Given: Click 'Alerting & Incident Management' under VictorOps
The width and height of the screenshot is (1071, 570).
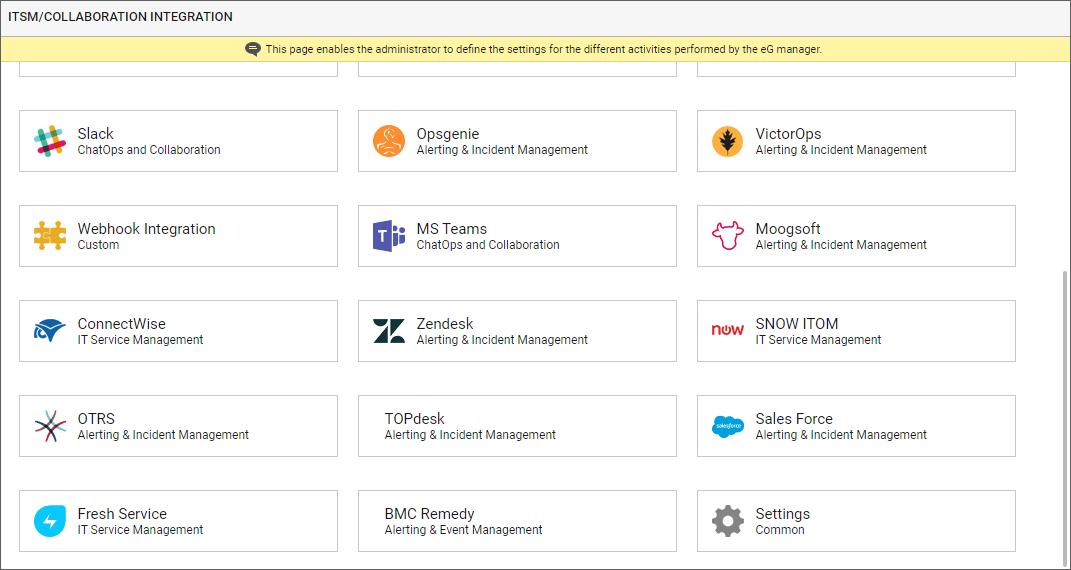Looking at the screenshot, I should [841, 149].
